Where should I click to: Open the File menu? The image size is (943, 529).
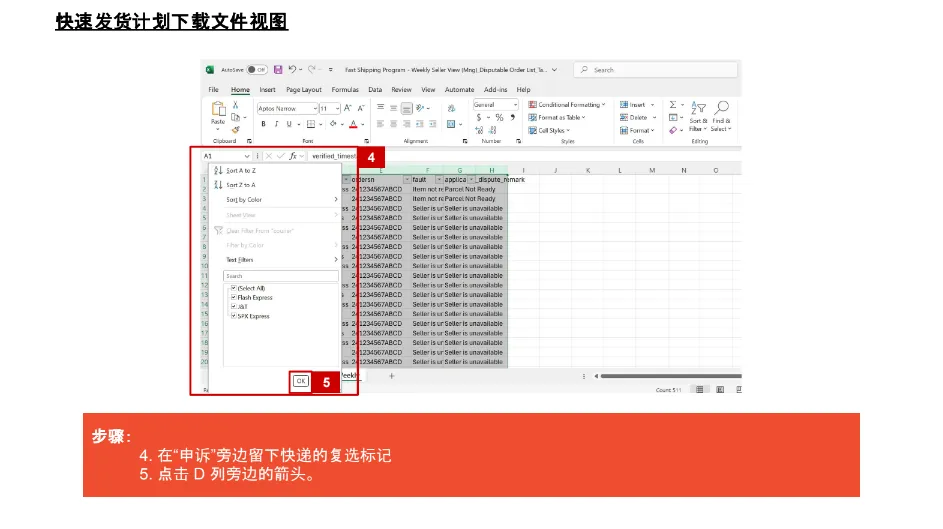point(213,90)
